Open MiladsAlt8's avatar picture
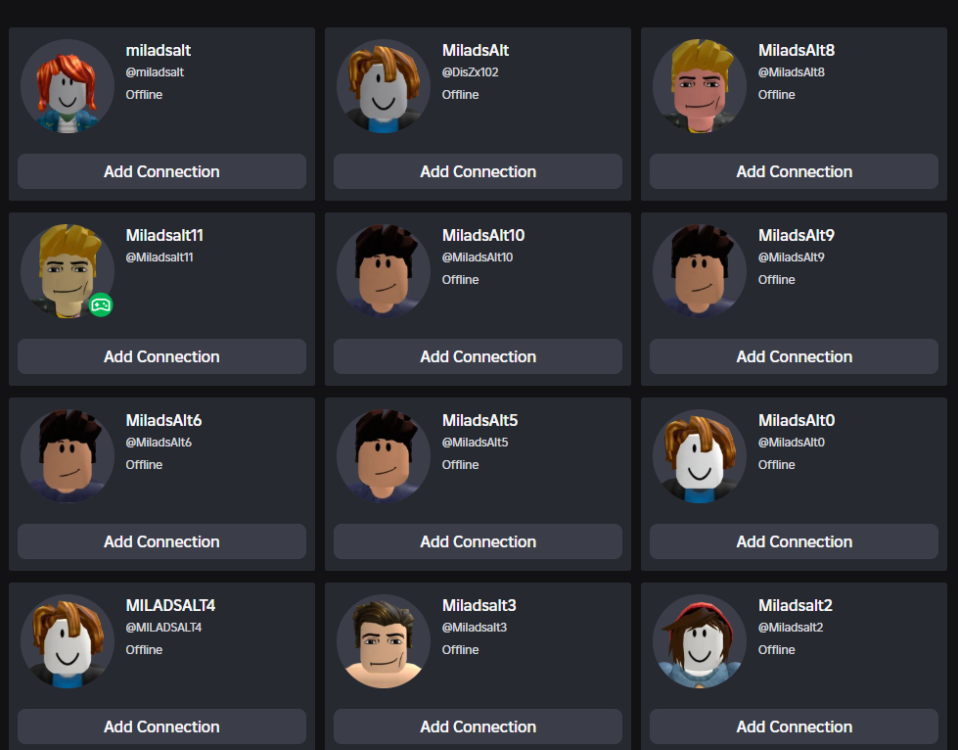Screen dimensions: 958x750 pyautogui.click(x=699, y=86)
